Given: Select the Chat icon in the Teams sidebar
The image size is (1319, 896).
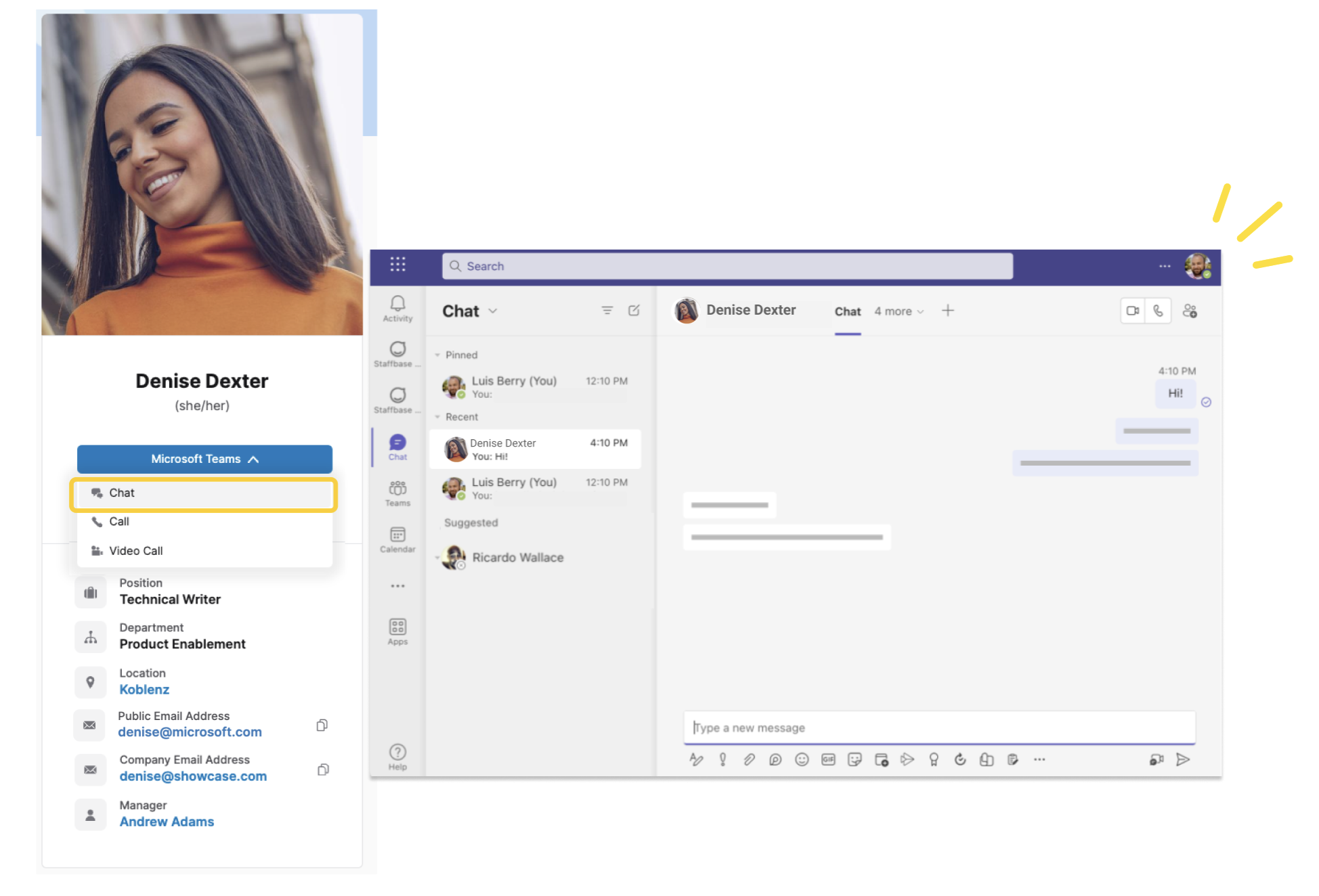Looking at the screenshot, I should (397, 447).
